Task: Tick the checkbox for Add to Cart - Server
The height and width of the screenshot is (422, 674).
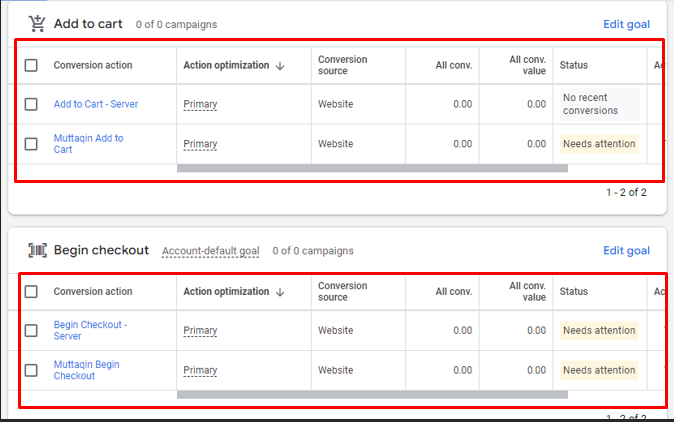Action: coord(31,104)
